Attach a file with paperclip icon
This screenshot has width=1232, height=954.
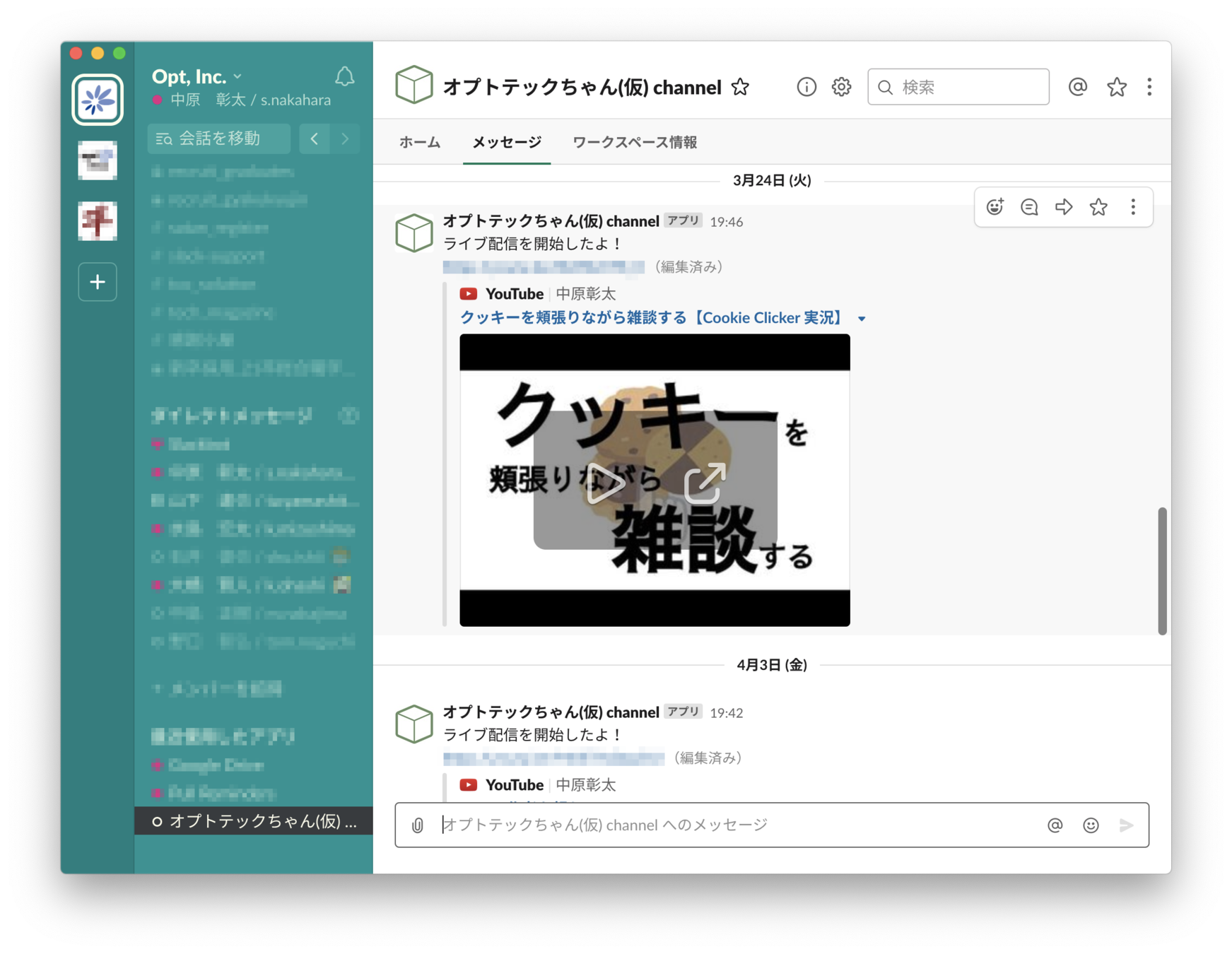418,825
